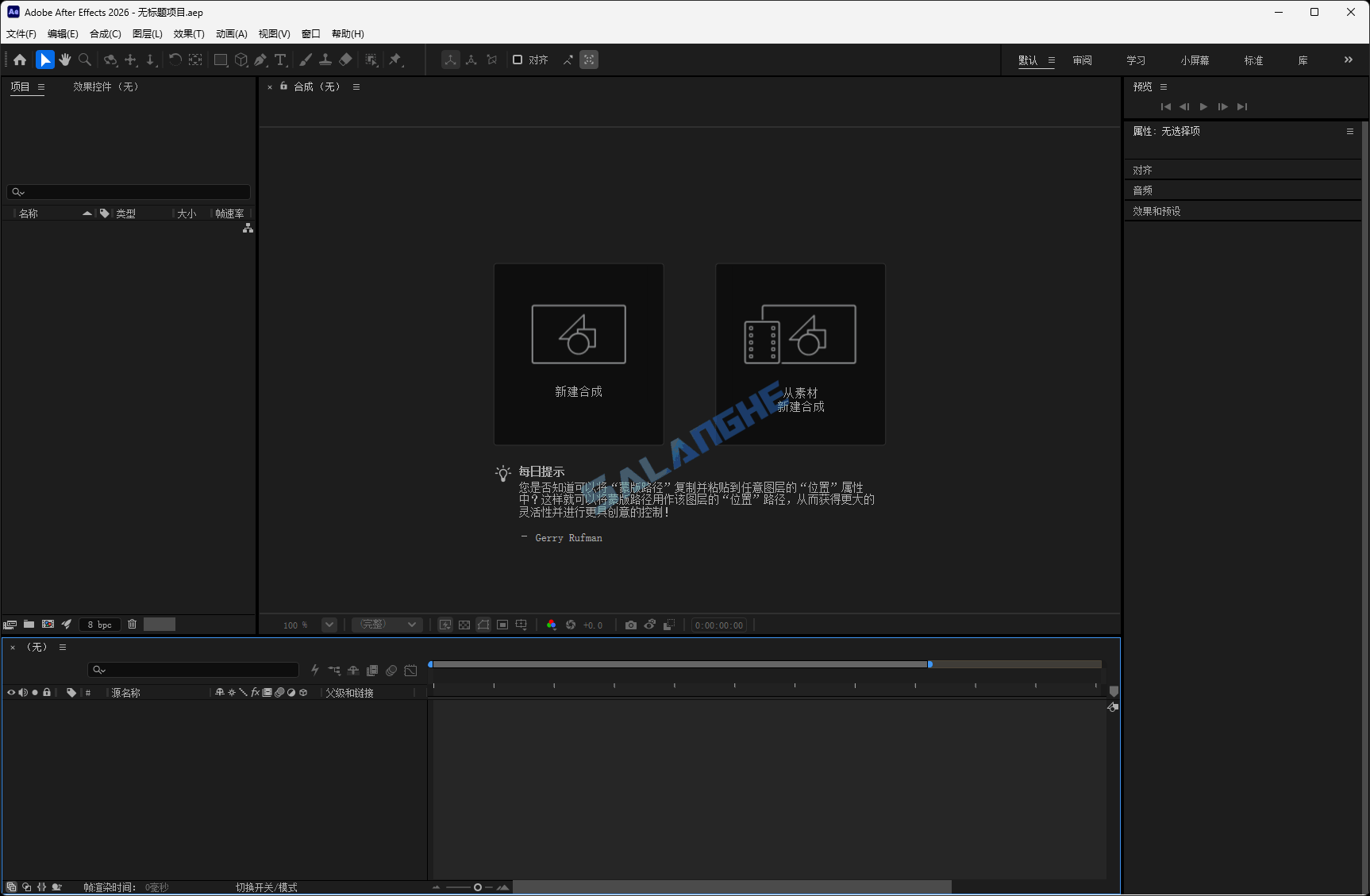This screenshot has width=1370, height=896.
Task: Toggle transparency grid in viewer
Action: click(464, 625)
